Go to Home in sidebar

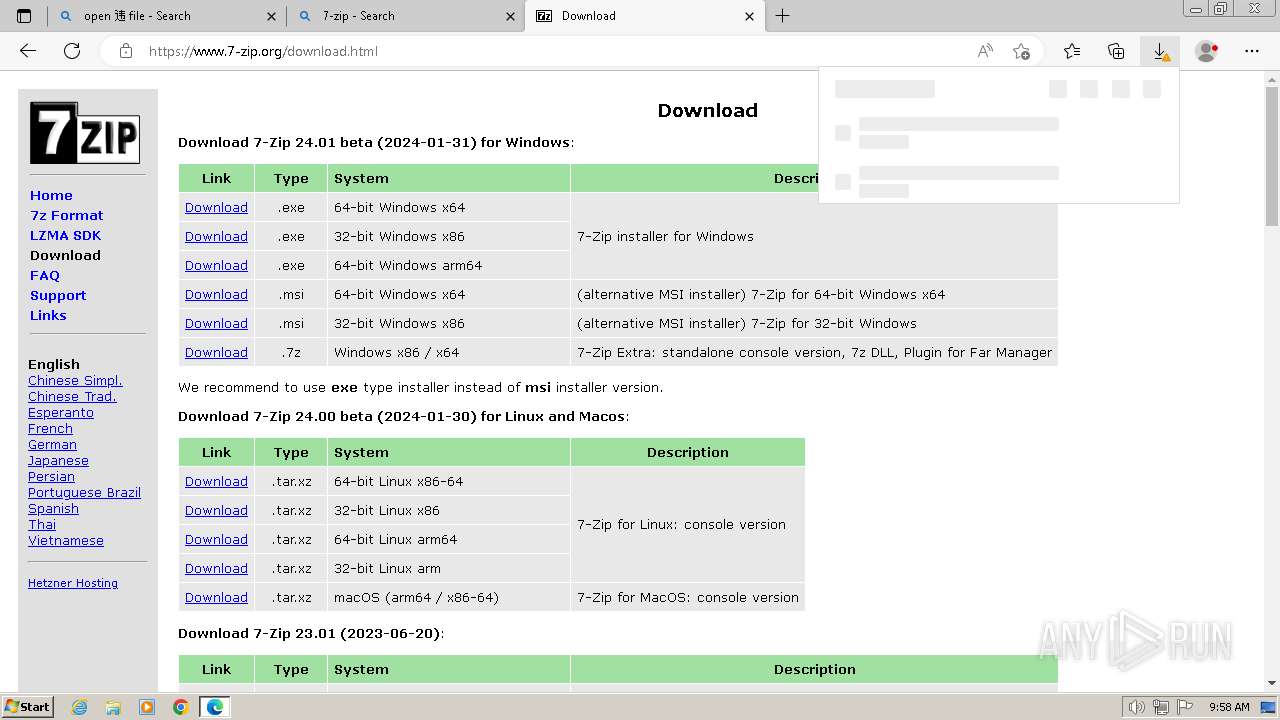51,195
